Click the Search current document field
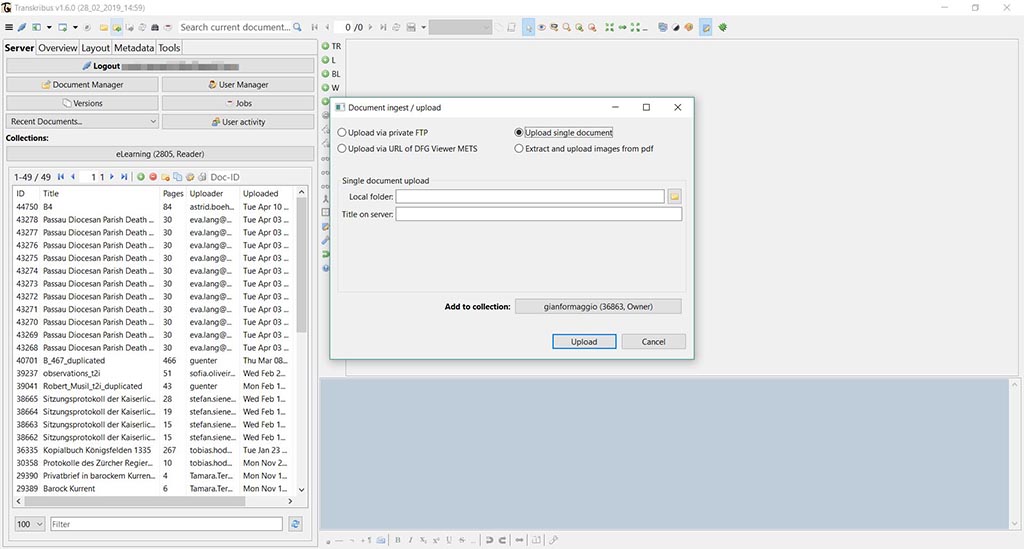The width and height of the screenshot is (1024, 549). click(235, 27)
